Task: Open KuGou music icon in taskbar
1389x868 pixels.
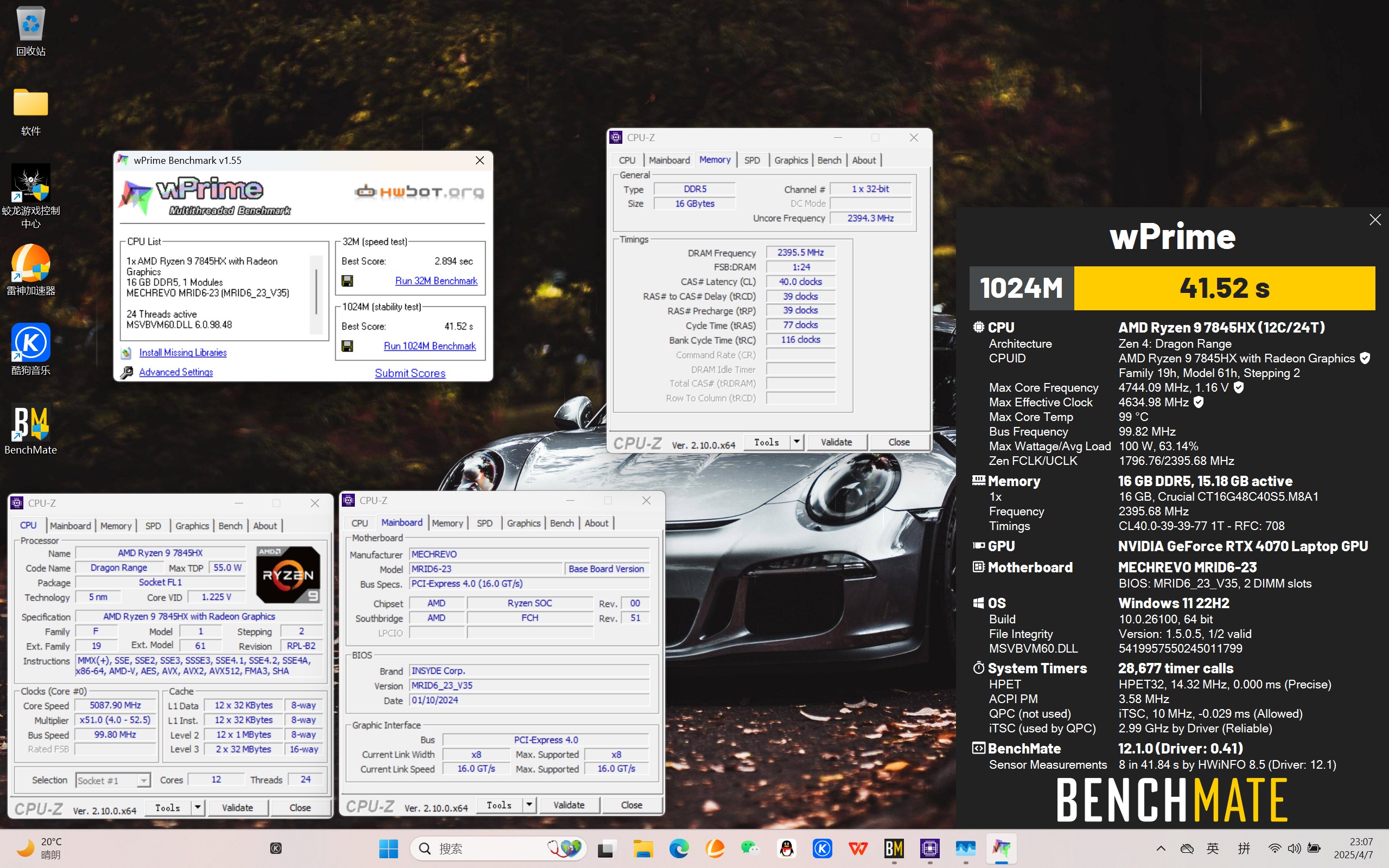Action: point(823,848)
